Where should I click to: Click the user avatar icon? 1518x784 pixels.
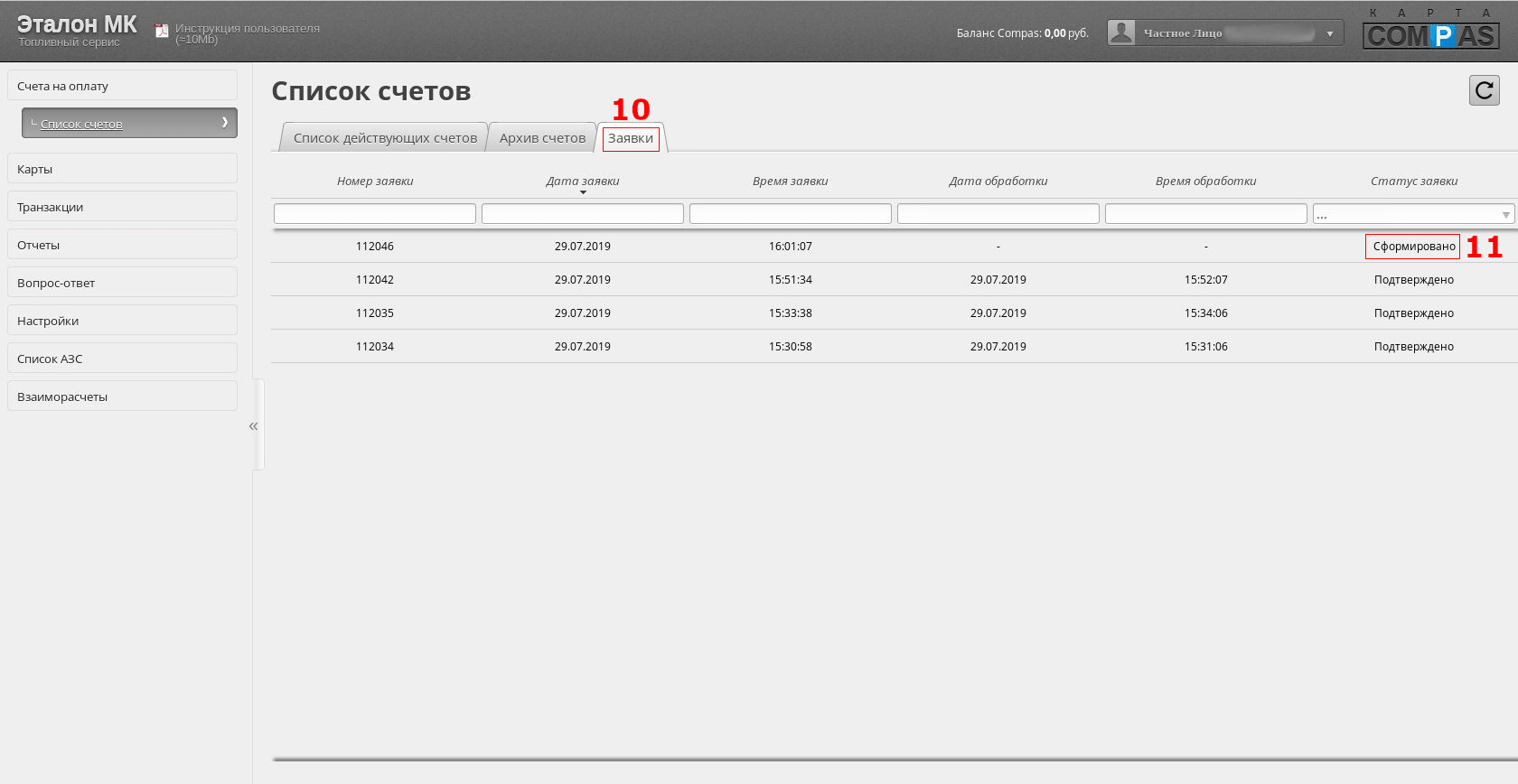[x=1121, y=33]
